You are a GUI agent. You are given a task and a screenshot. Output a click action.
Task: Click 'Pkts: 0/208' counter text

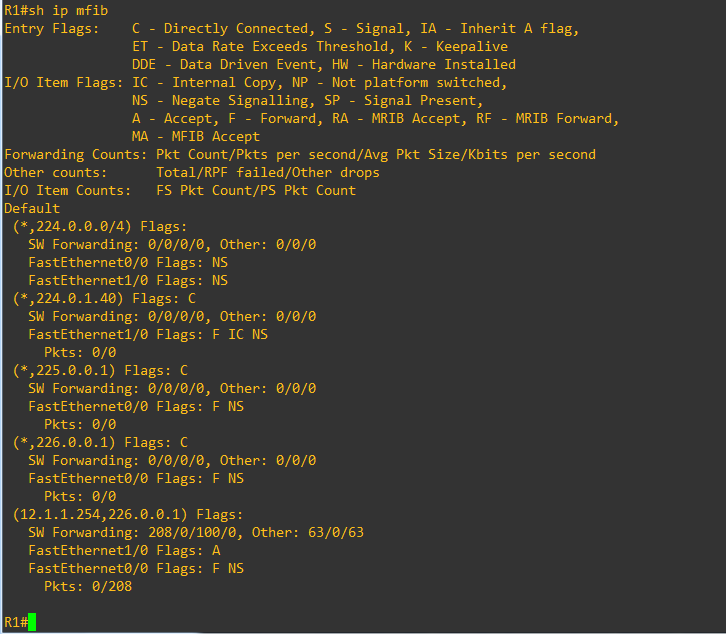(x=88, y=586)
